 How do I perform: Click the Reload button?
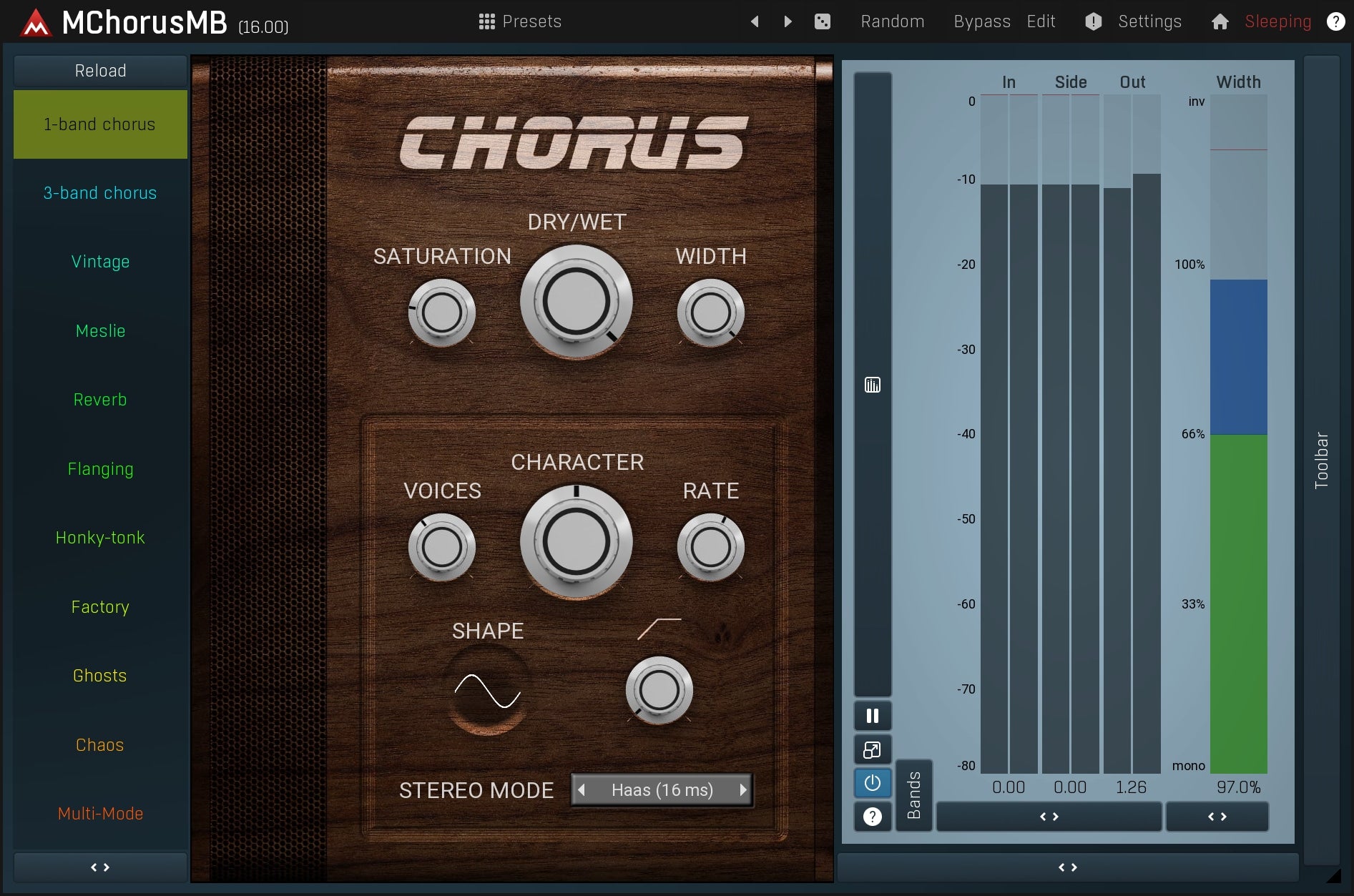pos(99,70)
